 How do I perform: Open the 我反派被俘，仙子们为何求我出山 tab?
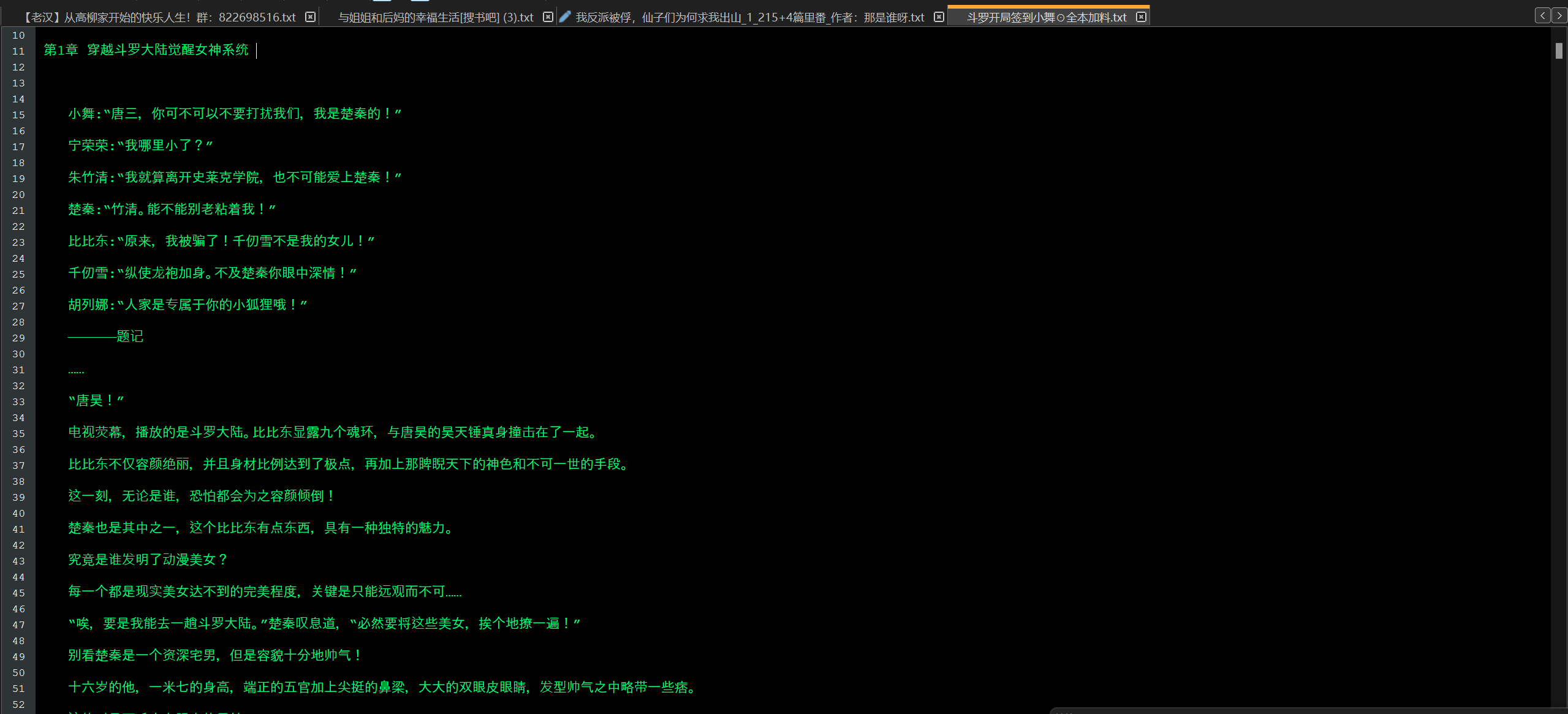(749, 18)
